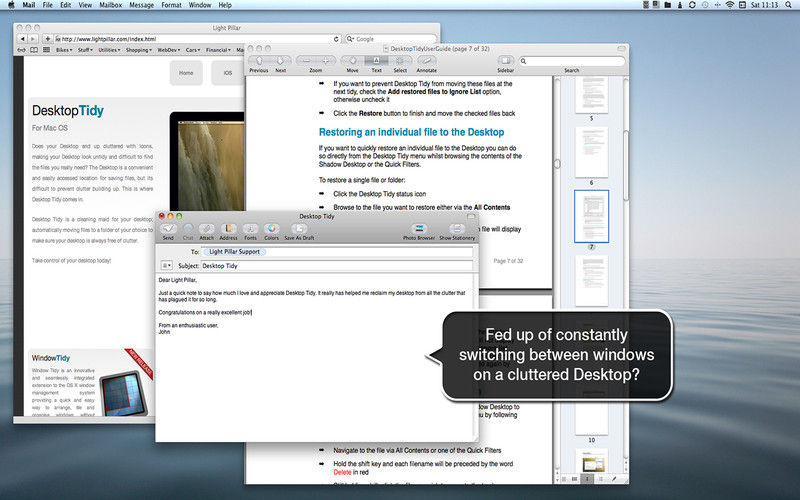This screenshot has width=800, height=500.
Task: Click the Attach paperclip icon in Mail
Action: [x=207, y=229]
